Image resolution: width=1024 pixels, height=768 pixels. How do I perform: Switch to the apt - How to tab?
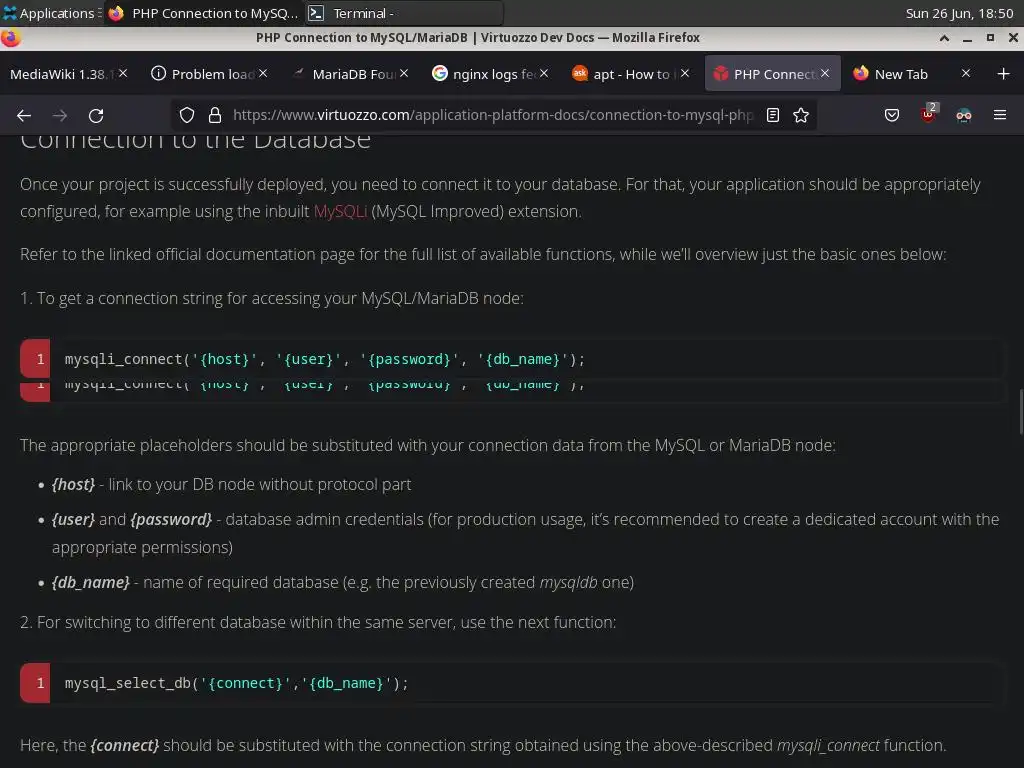(630, 74)
